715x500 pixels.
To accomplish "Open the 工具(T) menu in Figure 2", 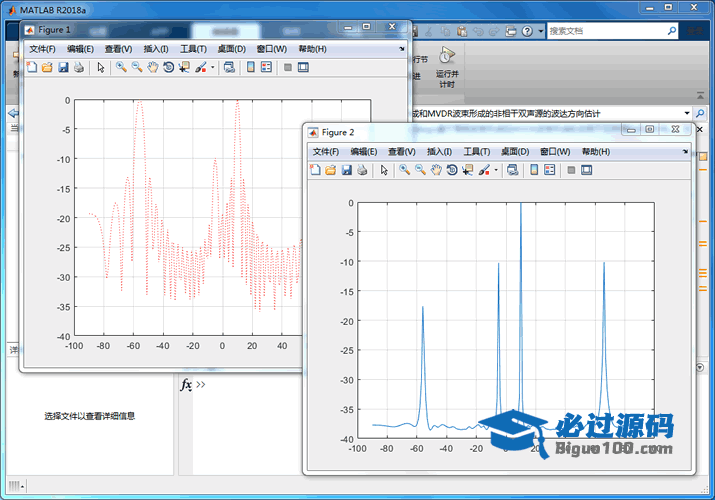I will 477,151.
